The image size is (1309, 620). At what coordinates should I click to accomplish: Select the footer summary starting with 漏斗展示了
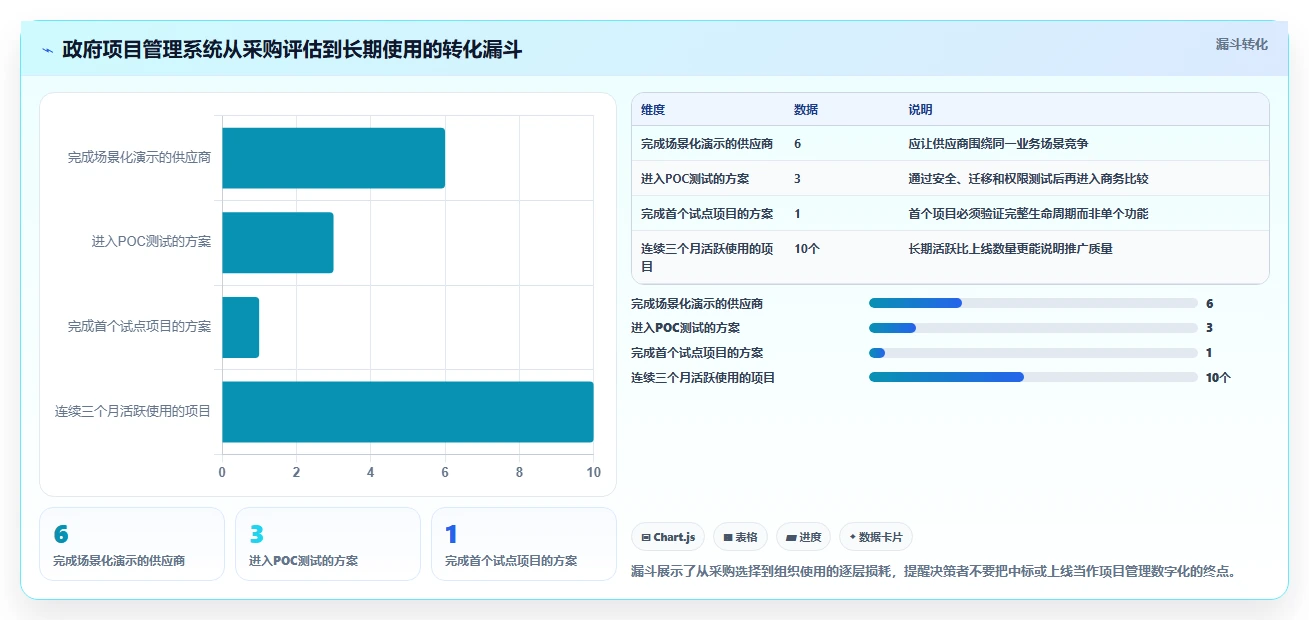point(935,572)
